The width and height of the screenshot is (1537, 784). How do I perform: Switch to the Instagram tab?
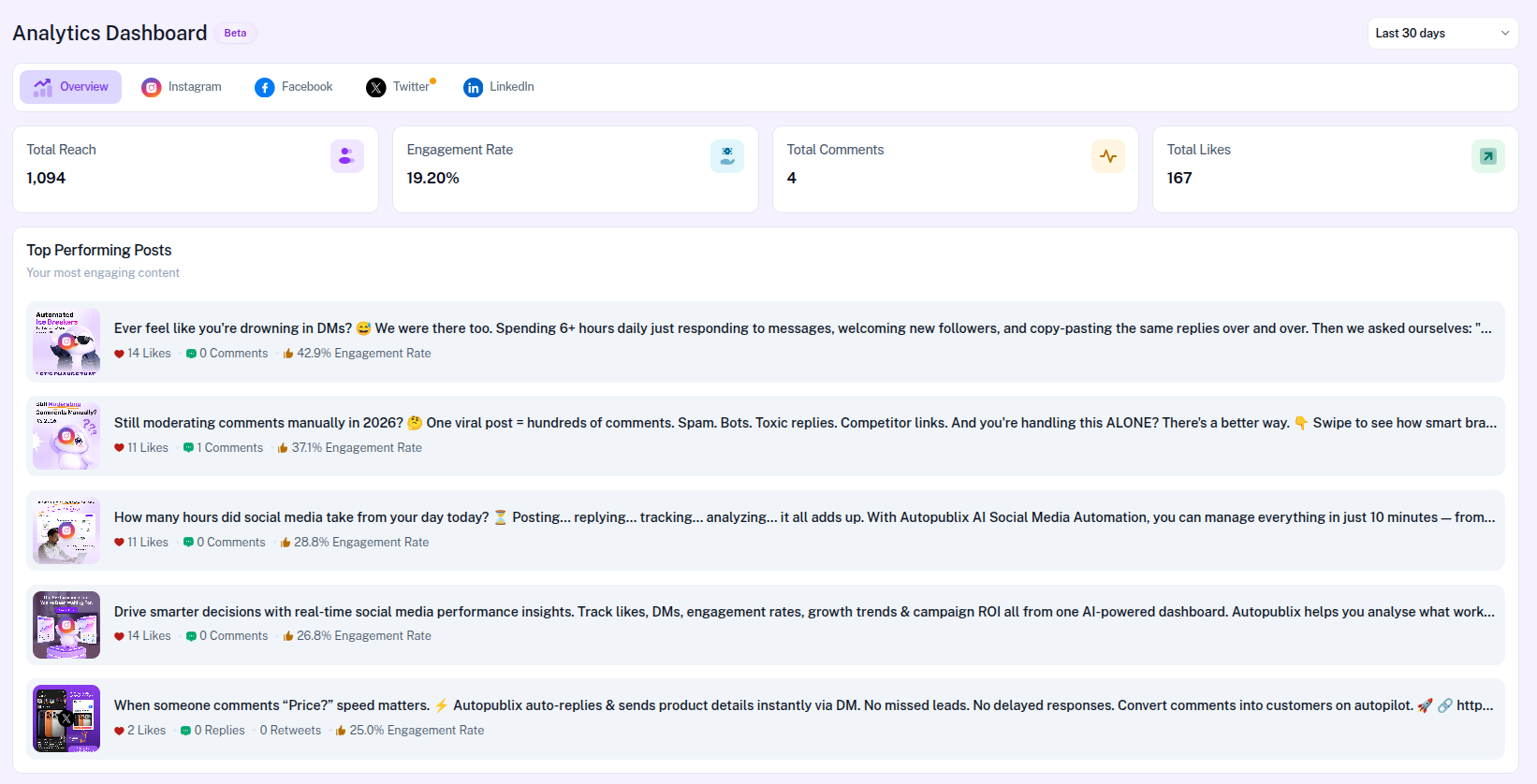click(x=182, y=87)
